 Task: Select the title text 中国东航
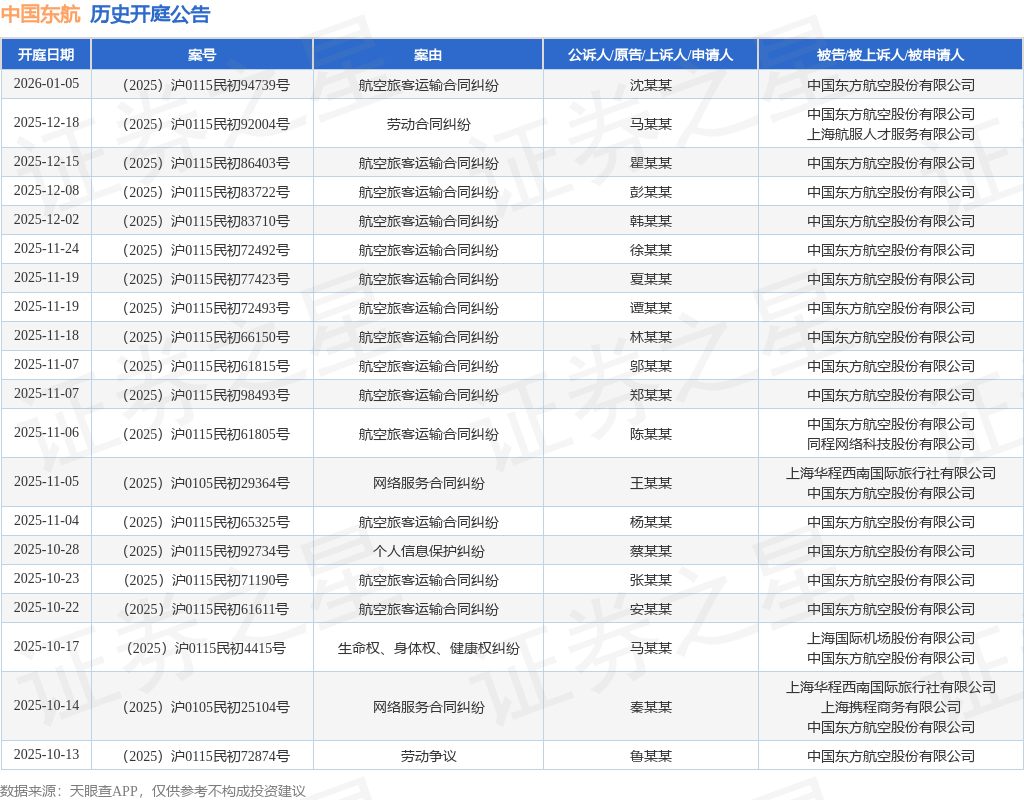(40, 14)
